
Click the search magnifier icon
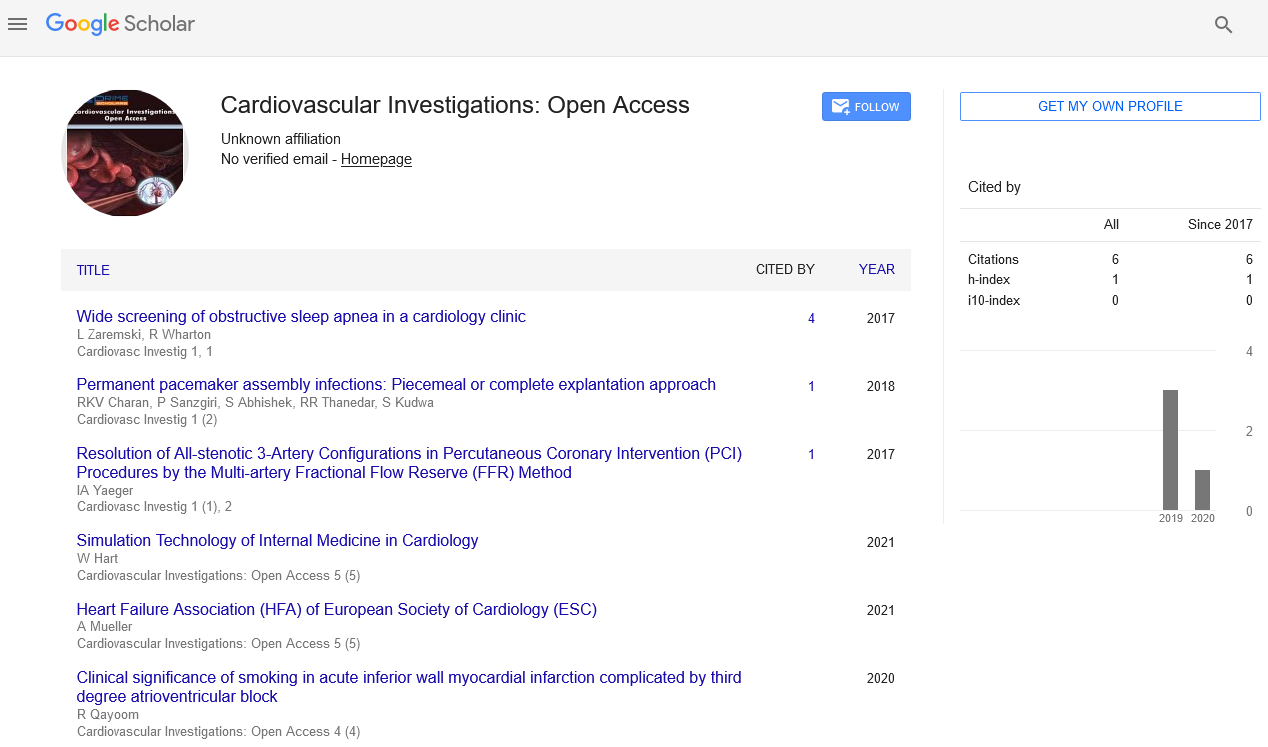(x=1223, y=25)
